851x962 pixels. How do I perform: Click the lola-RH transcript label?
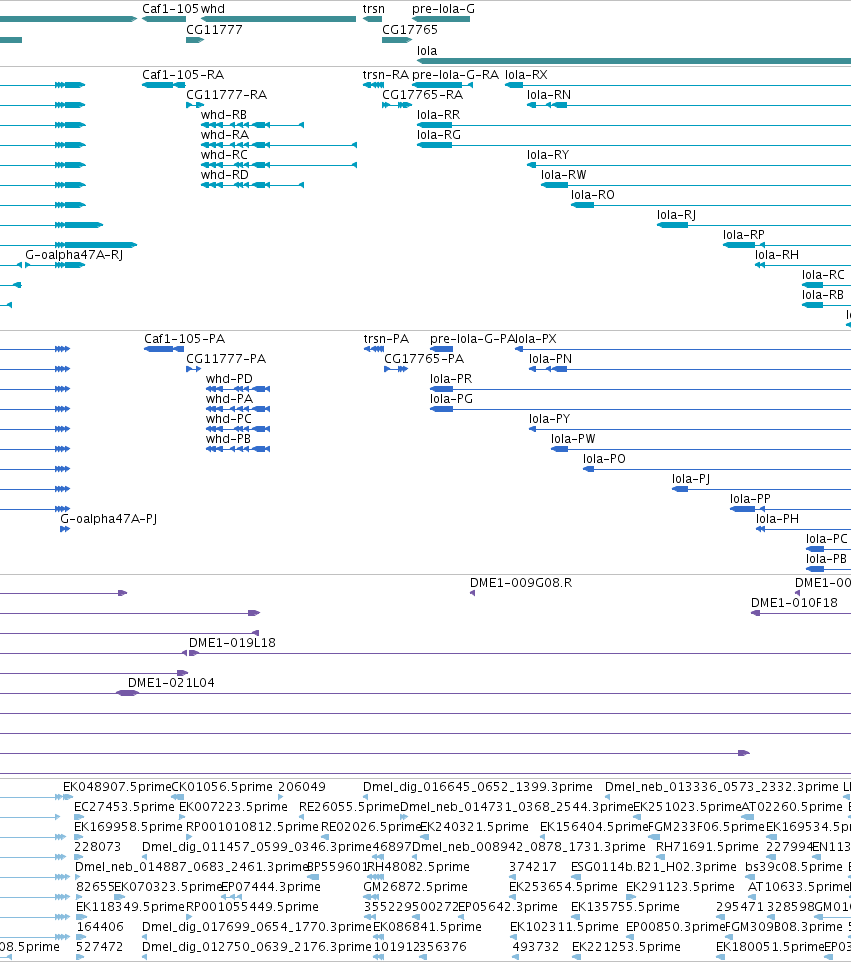777,255
